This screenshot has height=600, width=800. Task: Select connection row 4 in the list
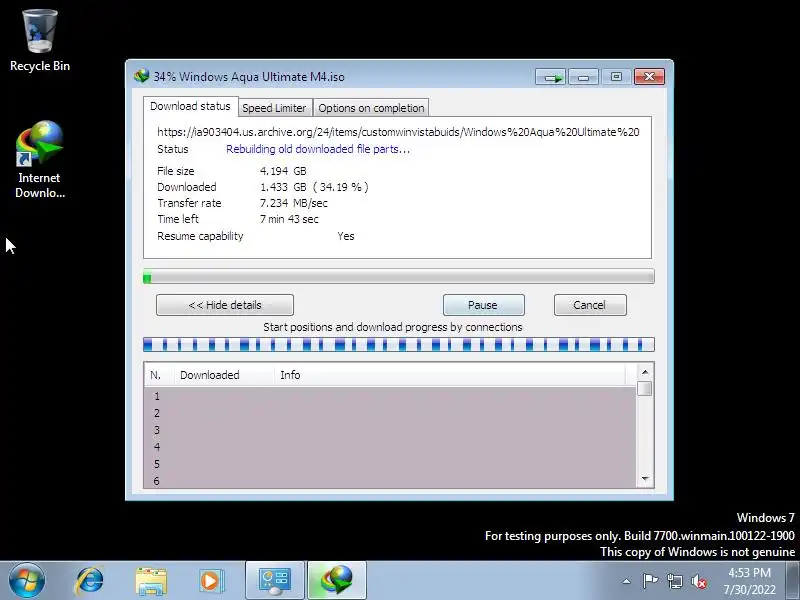[x=390, y=446]
